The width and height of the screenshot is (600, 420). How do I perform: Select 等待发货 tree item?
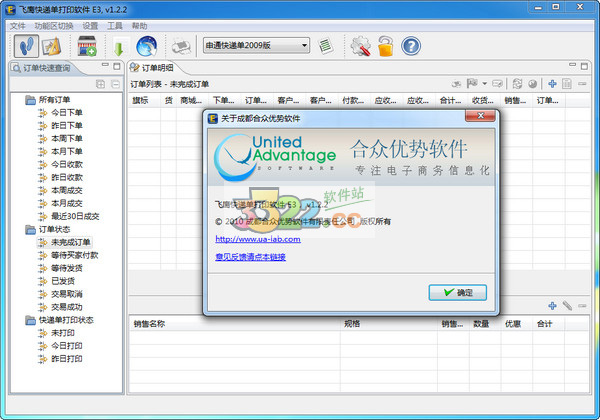[x=60, y=268]
